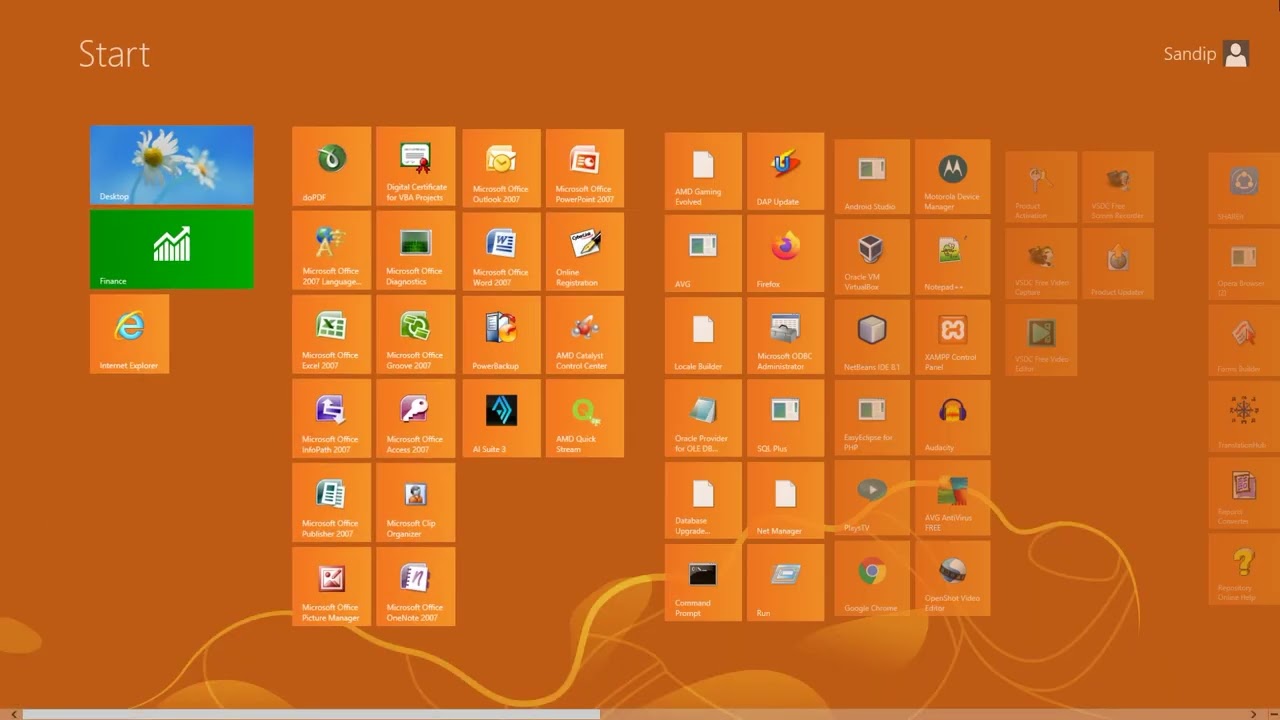Launch Command Prompt tile
Viewport: 1280px width, 720px height.
point(704,582)
